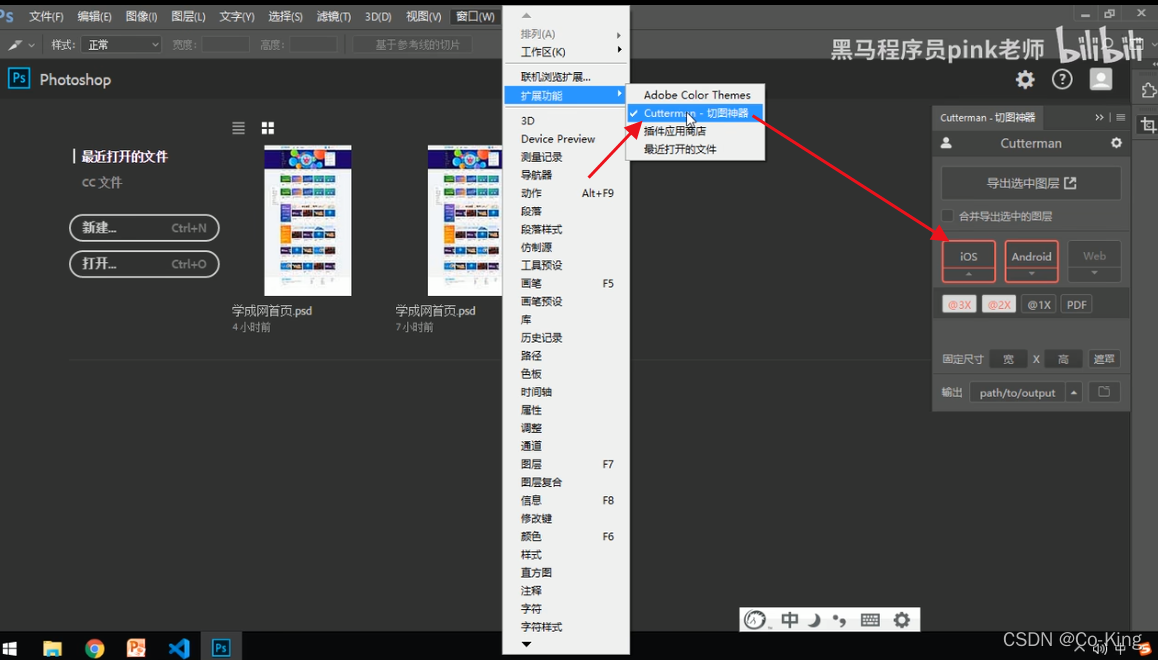Screen dimensions: 1158x660
Task: Click the 打开... button
Action: tap(144, 264)
